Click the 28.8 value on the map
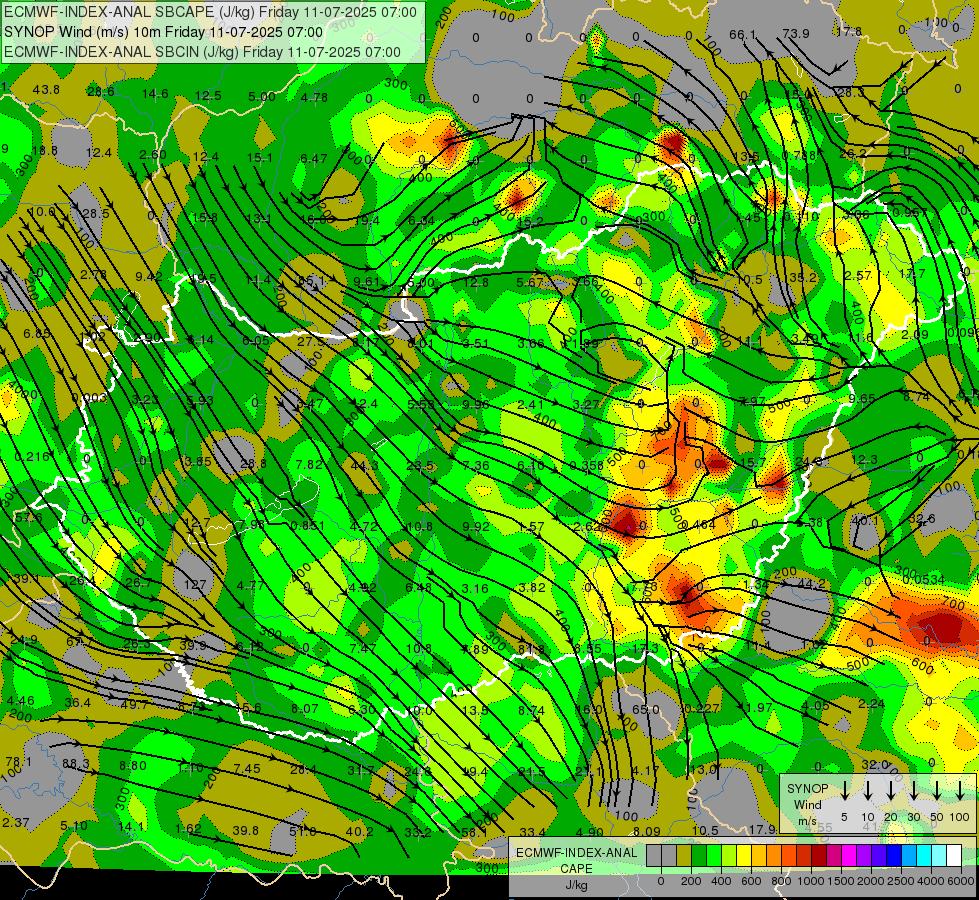 tap(253, 463)
